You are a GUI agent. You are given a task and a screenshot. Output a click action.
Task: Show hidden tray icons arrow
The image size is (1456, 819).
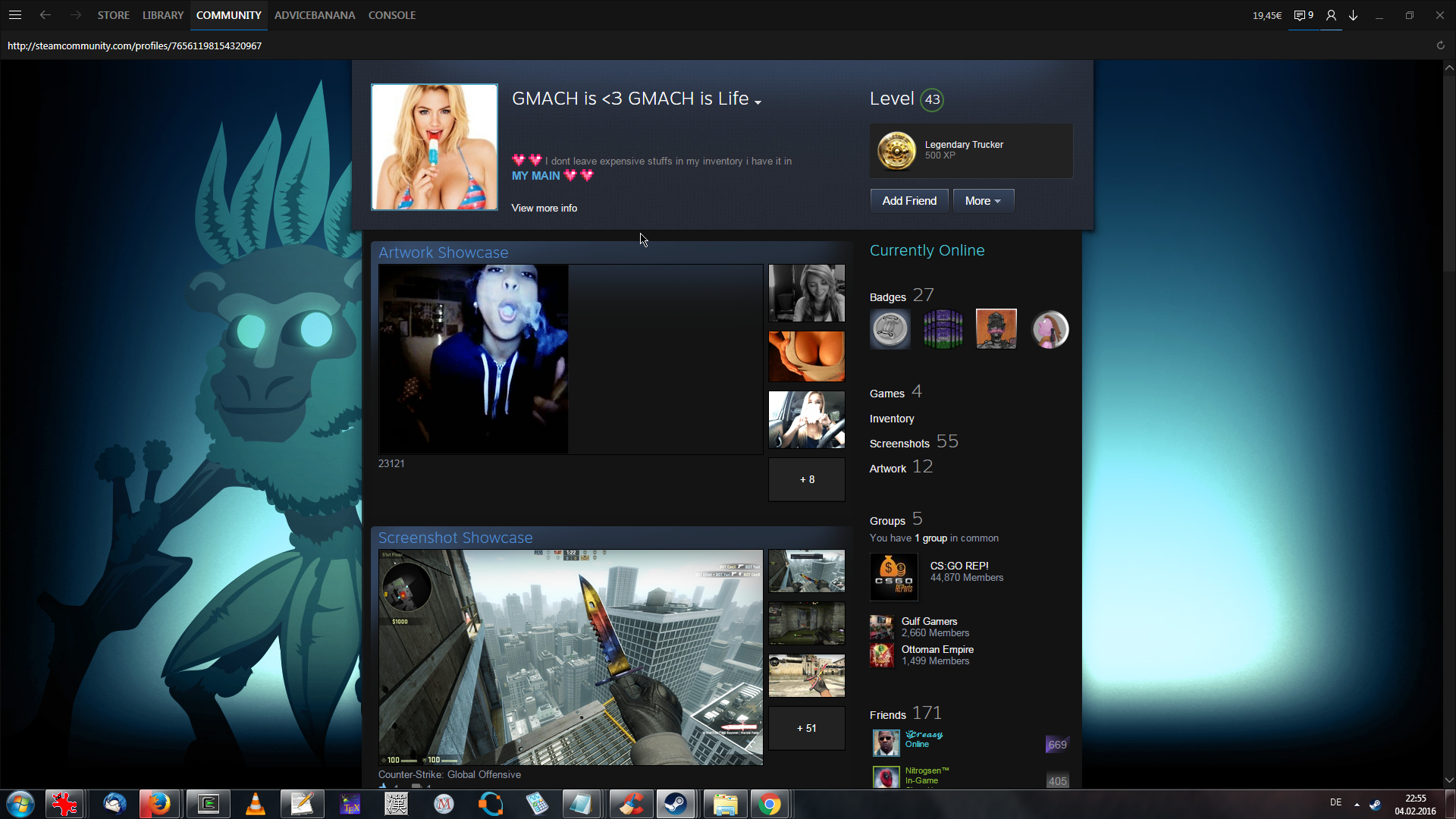coord(1357,804)
